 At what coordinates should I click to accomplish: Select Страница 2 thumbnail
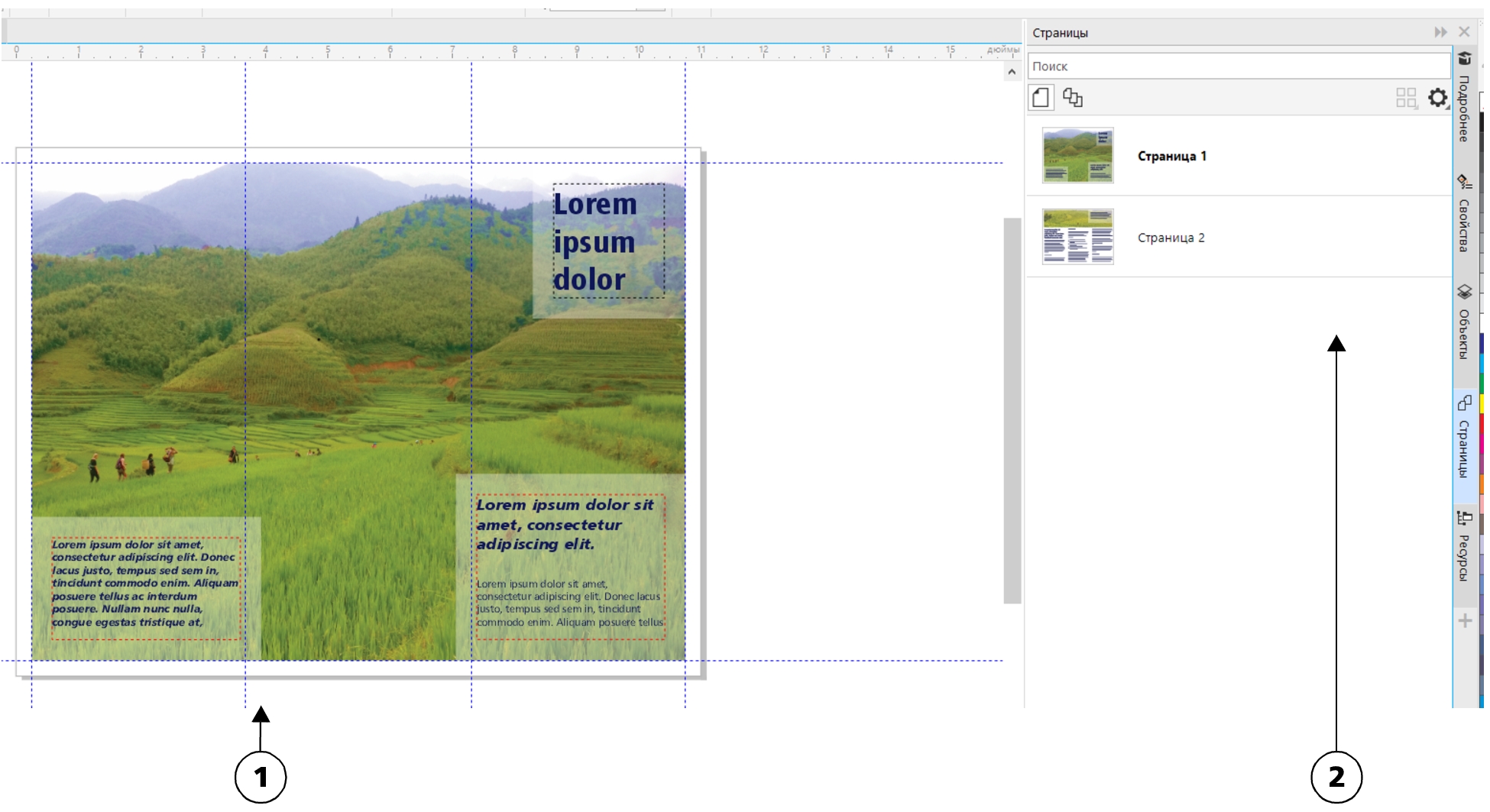(x=1077, y=237)
